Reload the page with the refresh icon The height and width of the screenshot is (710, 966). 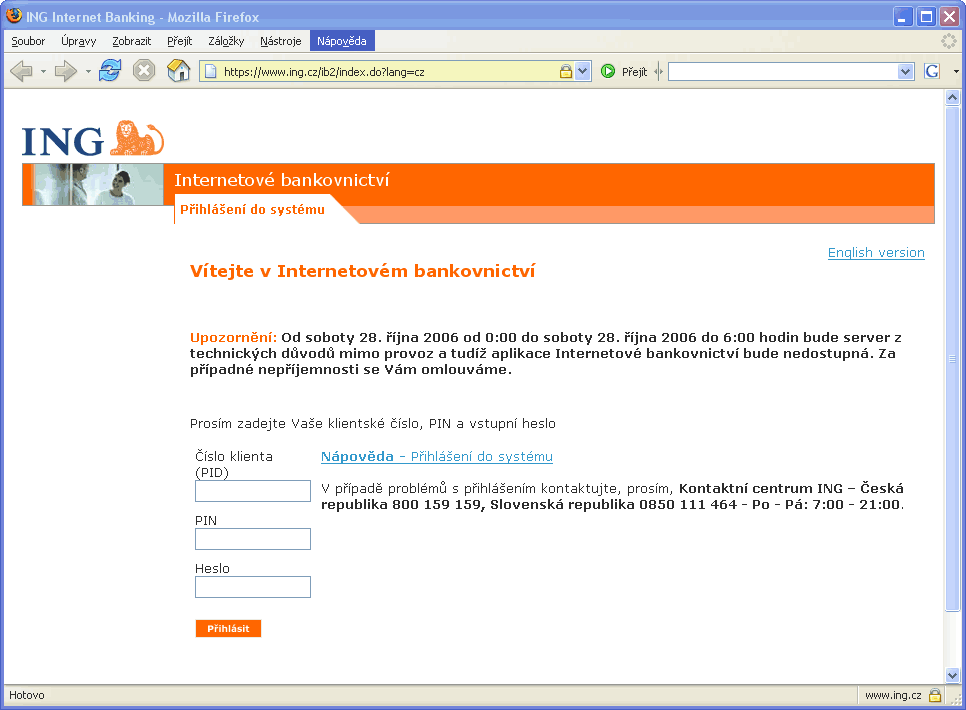(110, 71)
